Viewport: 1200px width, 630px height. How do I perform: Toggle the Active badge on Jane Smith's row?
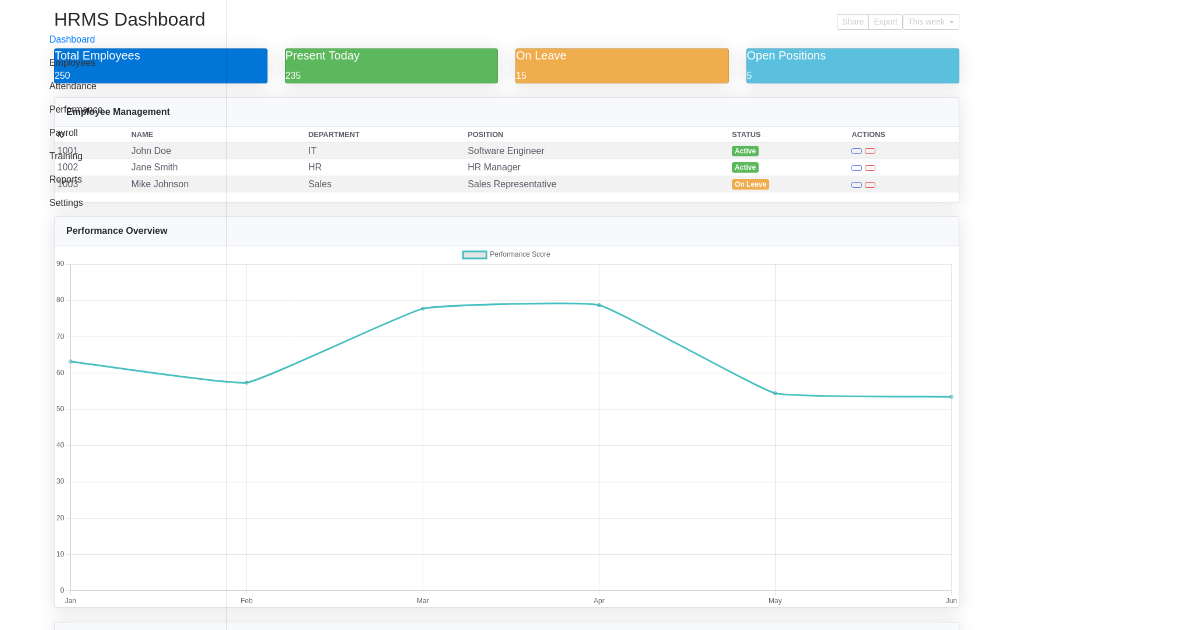coord(744,167)
